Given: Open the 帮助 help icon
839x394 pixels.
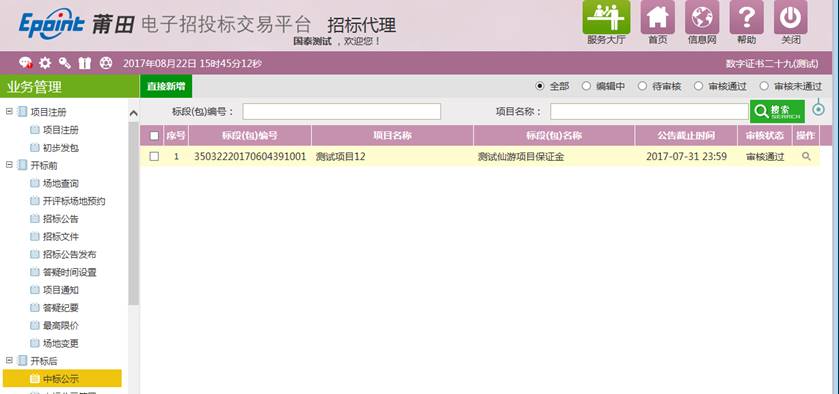Looking at the screenshot, I should coord(746,18).
